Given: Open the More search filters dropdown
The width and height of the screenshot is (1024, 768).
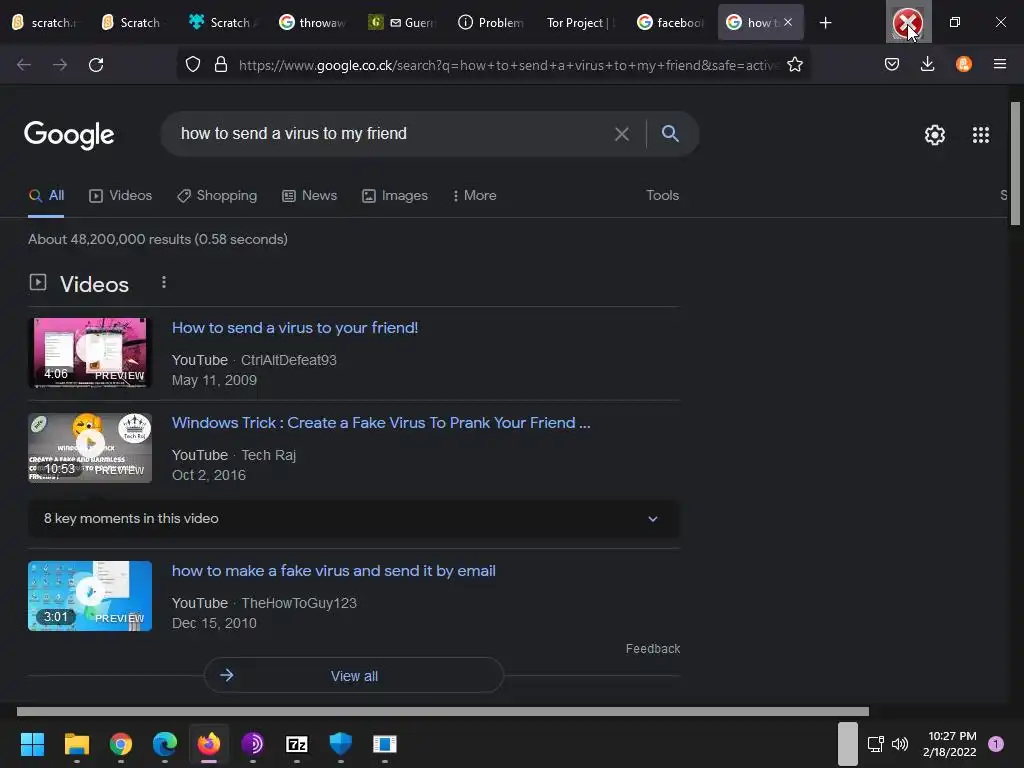Looking at the screenshot, I should [475, 195].
